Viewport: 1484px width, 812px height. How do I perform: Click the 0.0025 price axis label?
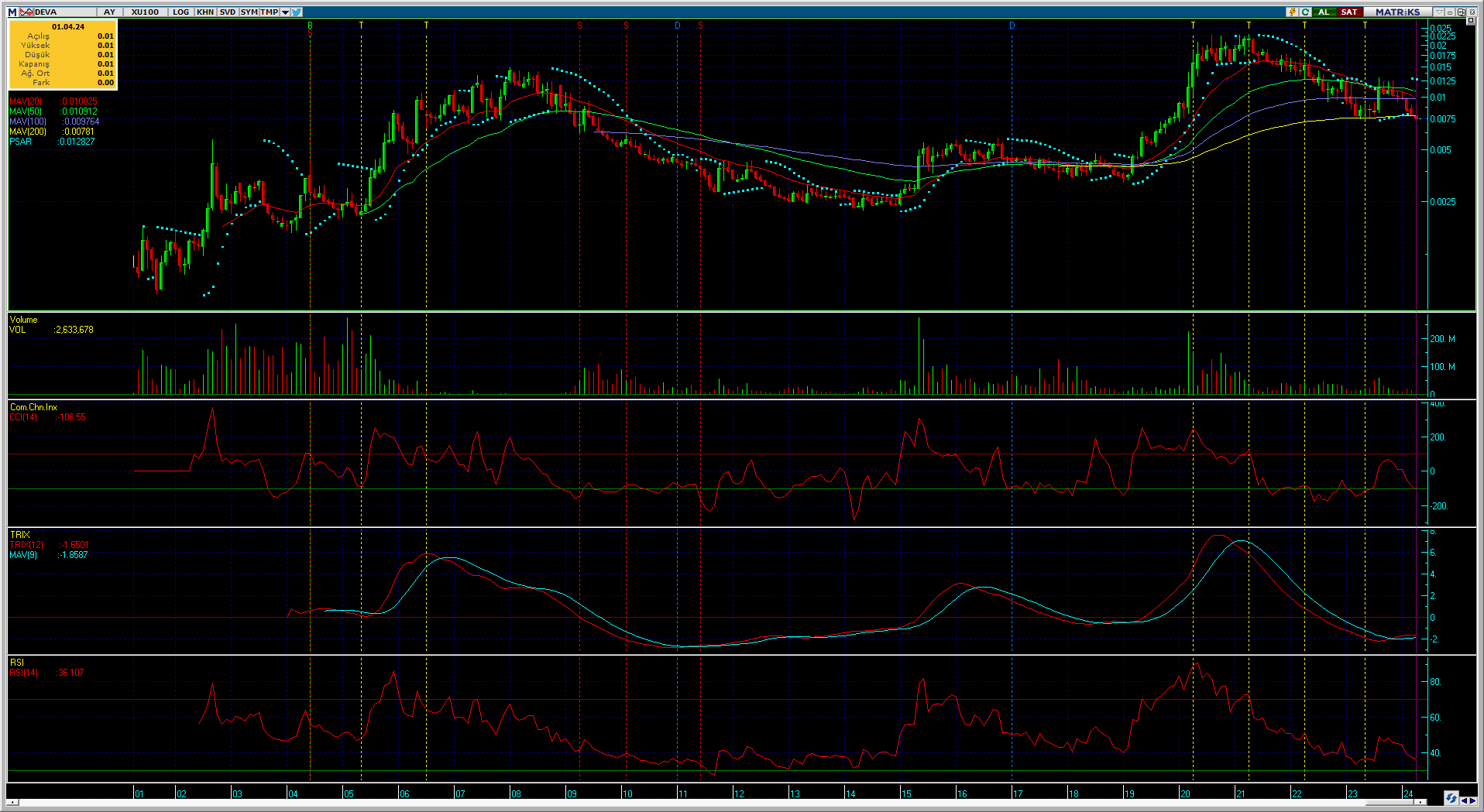[x=1442, y=201]
